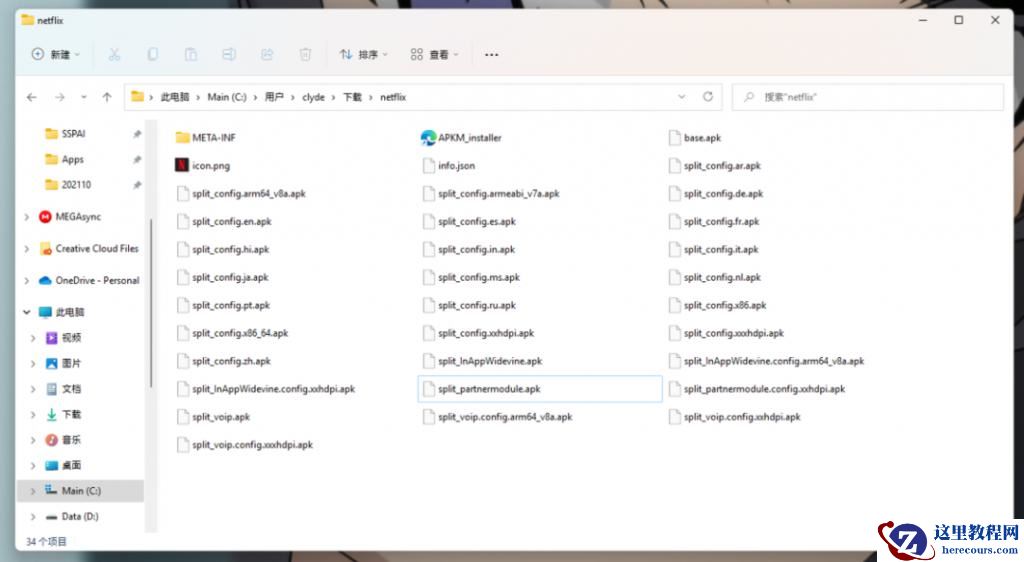Select split_config.armeabi_v7a.apk
This screenshot has width=1024, height=562.
coord(491,194)
